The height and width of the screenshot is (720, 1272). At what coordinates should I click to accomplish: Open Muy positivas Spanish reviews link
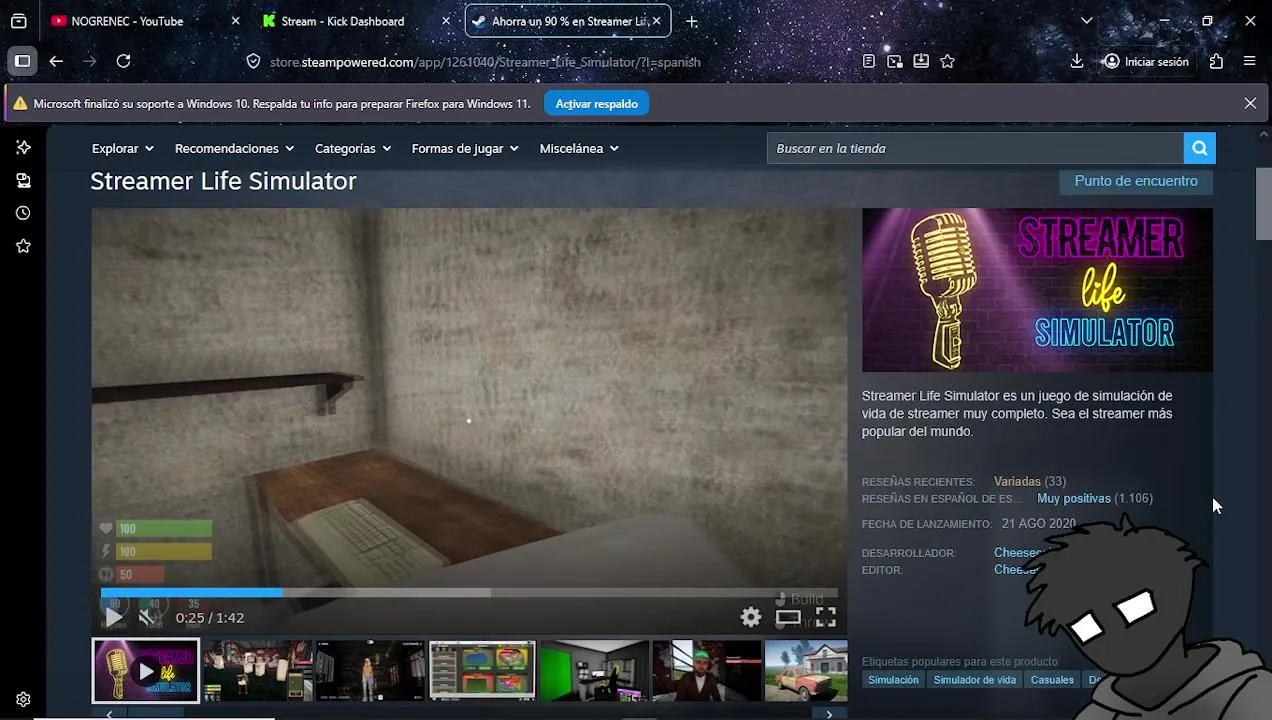point(1074,498)
